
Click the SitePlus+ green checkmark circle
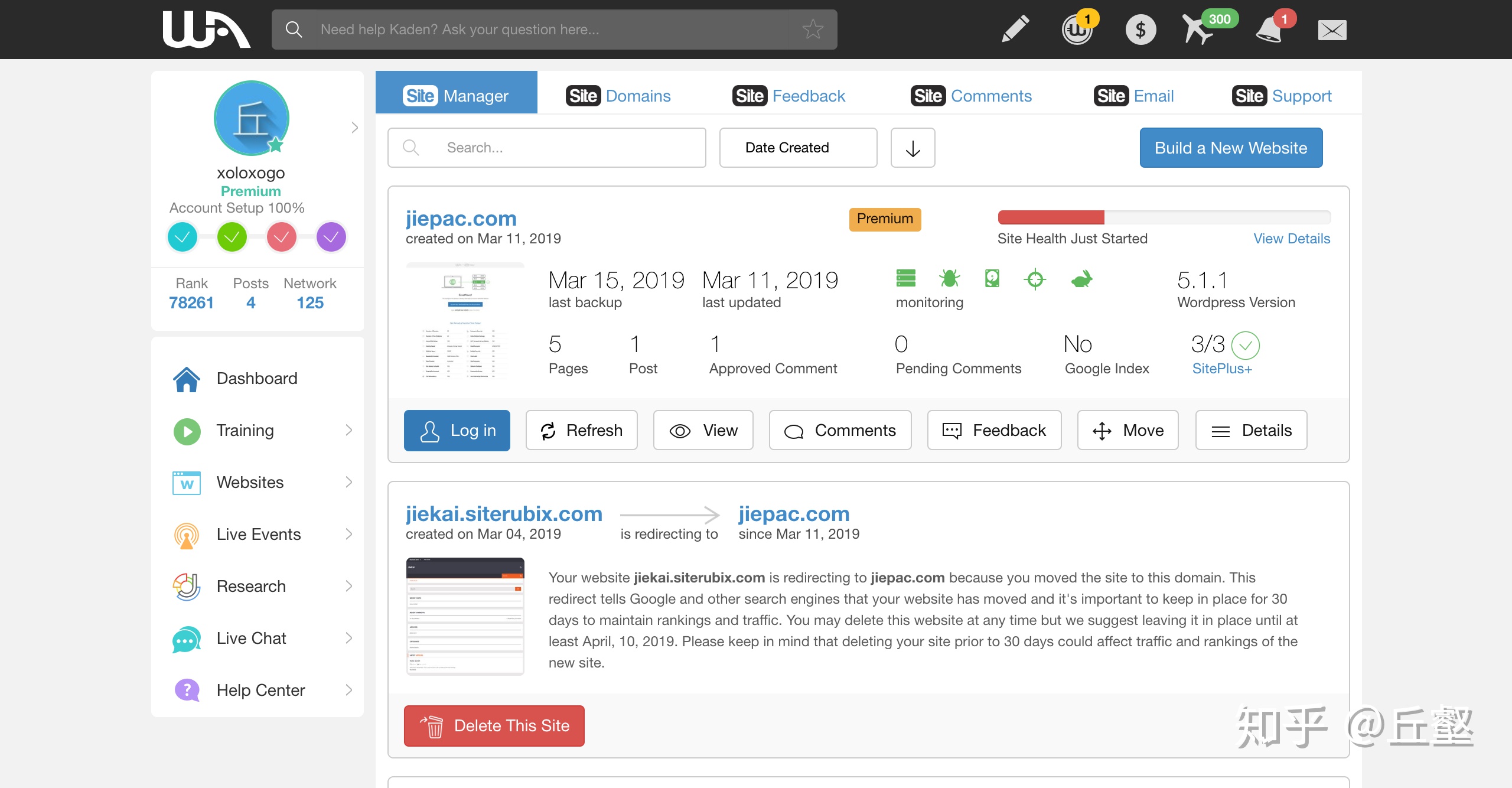click(1245, 345)
